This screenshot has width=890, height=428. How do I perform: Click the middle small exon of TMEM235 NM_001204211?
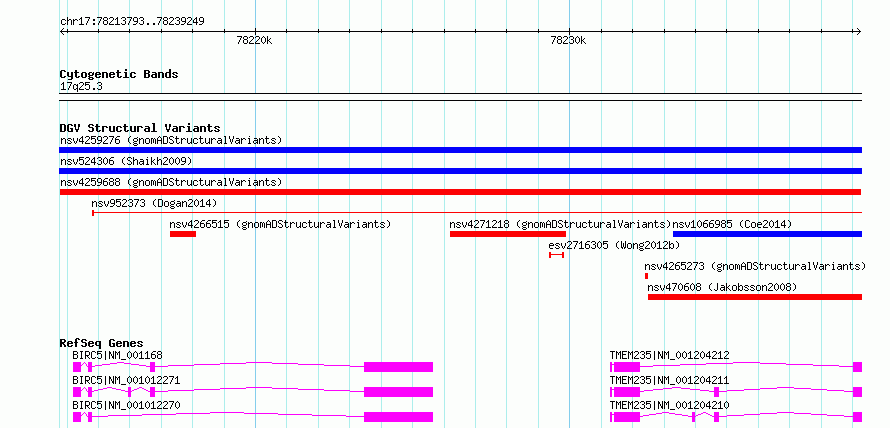716,392
